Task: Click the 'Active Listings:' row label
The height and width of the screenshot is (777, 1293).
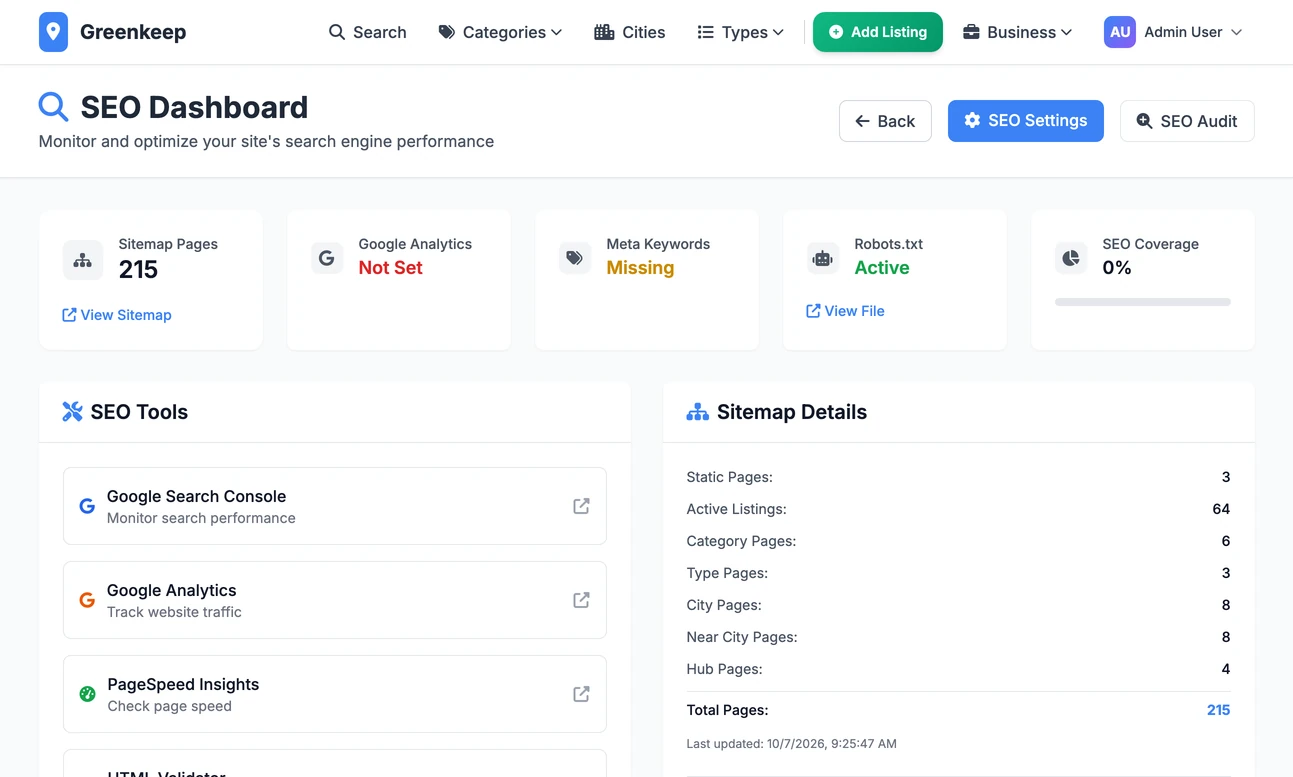Action: pyautogui.click(x=736, y=509)
